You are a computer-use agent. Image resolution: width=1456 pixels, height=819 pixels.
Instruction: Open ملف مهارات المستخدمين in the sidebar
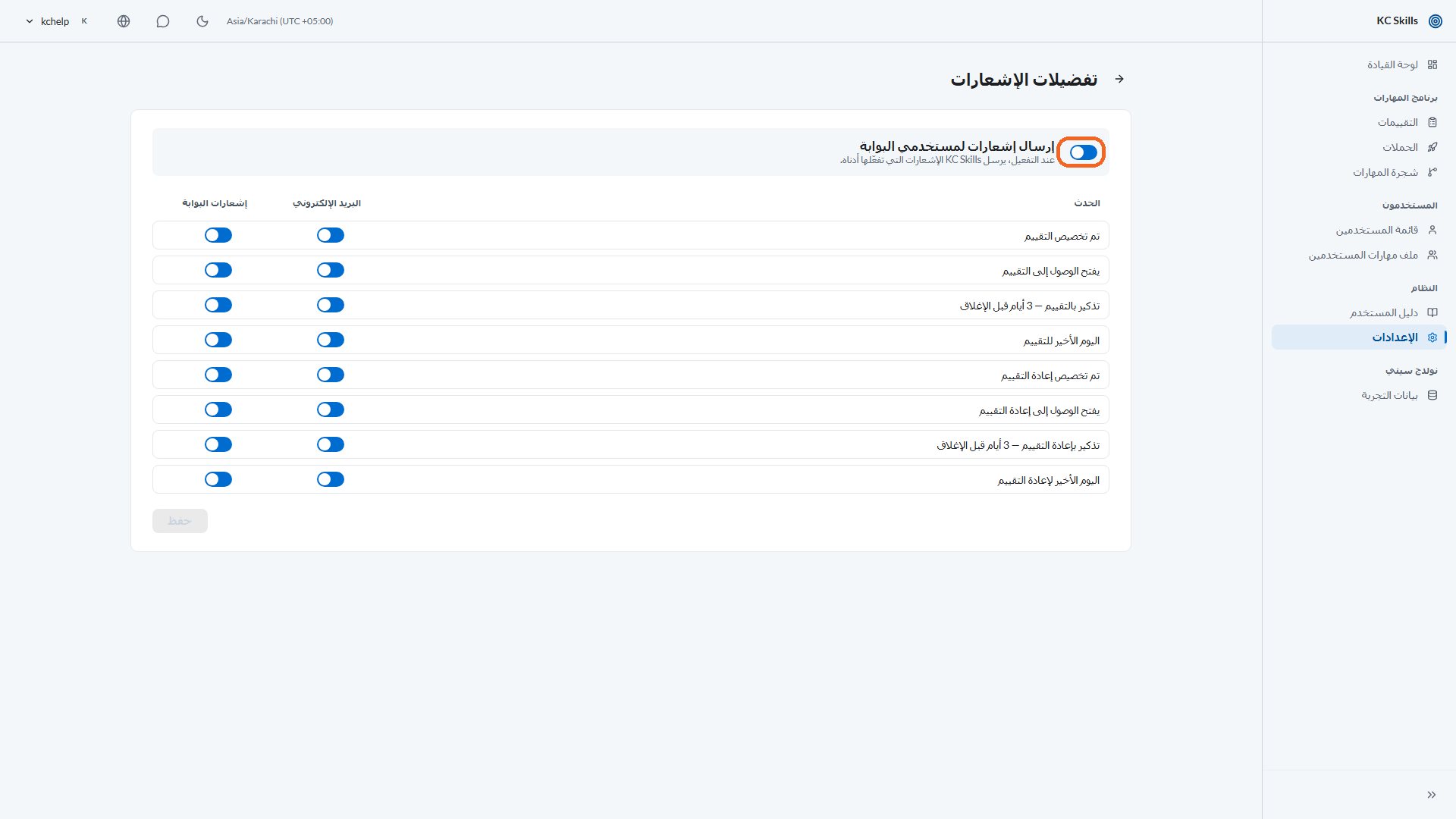[x=1359, y=255]
